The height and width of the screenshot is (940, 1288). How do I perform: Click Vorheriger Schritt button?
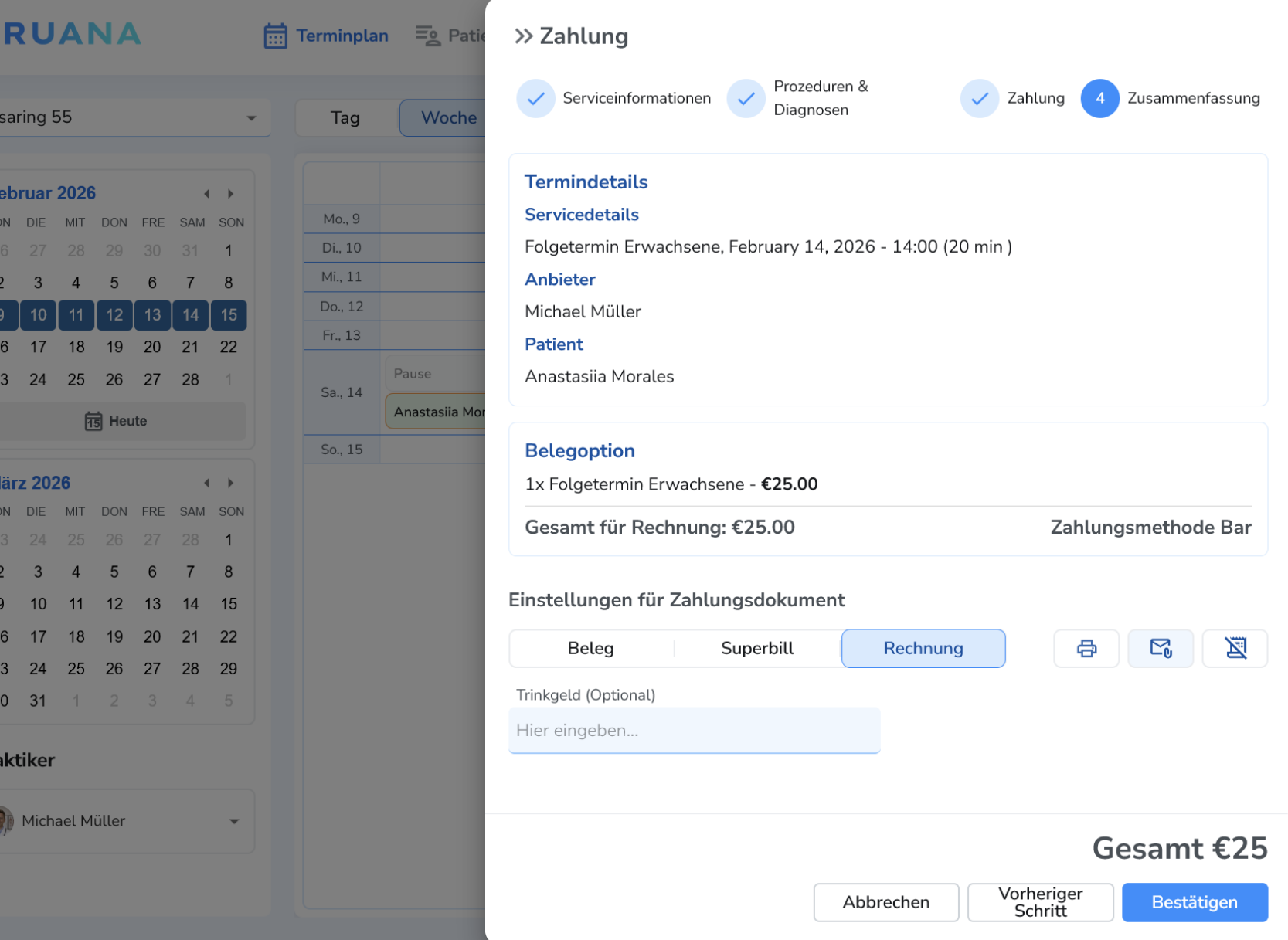(1039, 902)
